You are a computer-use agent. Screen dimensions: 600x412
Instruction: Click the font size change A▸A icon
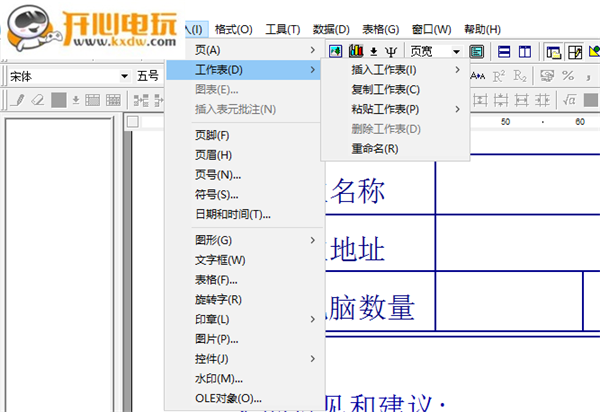pyautogui.click(x=478, y=76)
